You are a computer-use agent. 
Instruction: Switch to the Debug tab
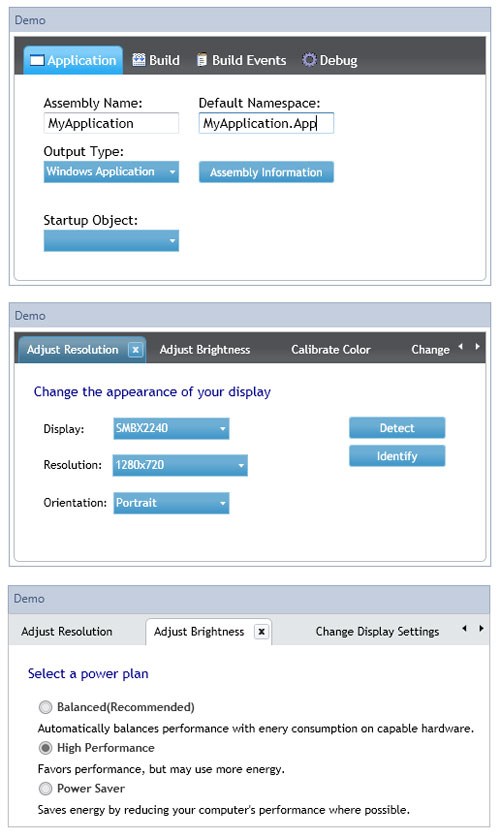(330, 60)
